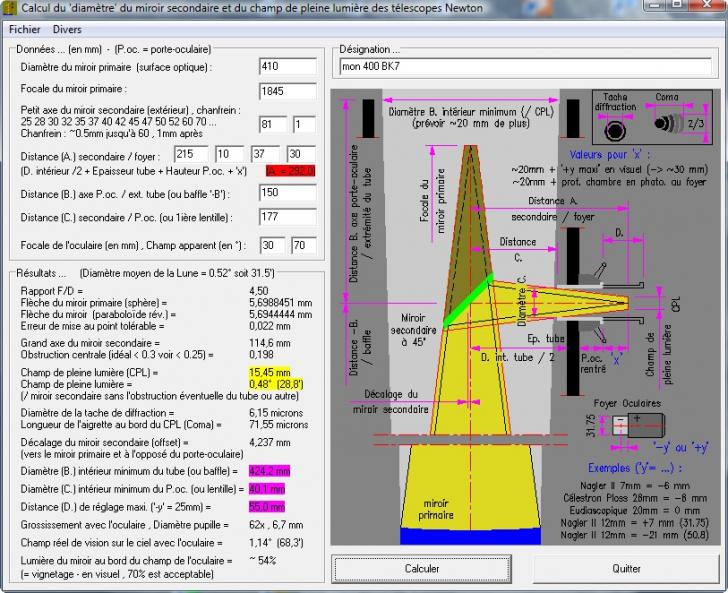Click the 'Nagler II 7mm = -6 mm' example line
The height and width of the screenshot is (593, 728).
[635, 486]
